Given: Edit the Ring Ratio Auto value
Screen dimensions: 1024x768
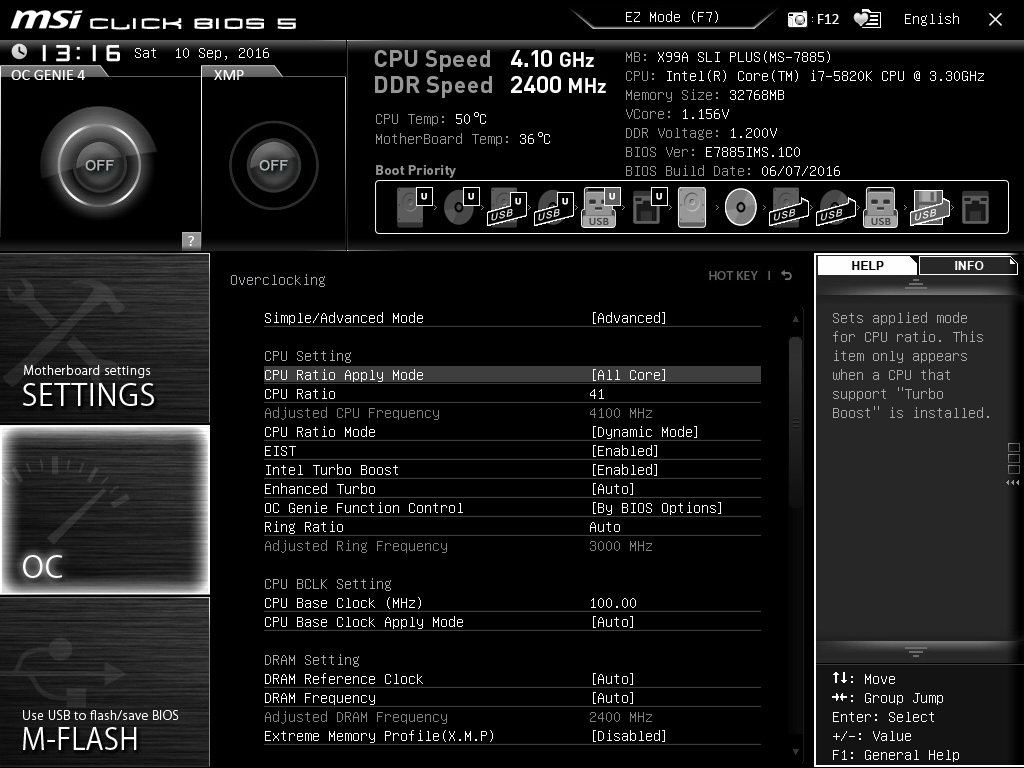Looking at the screenshot, I should (605, 526).
